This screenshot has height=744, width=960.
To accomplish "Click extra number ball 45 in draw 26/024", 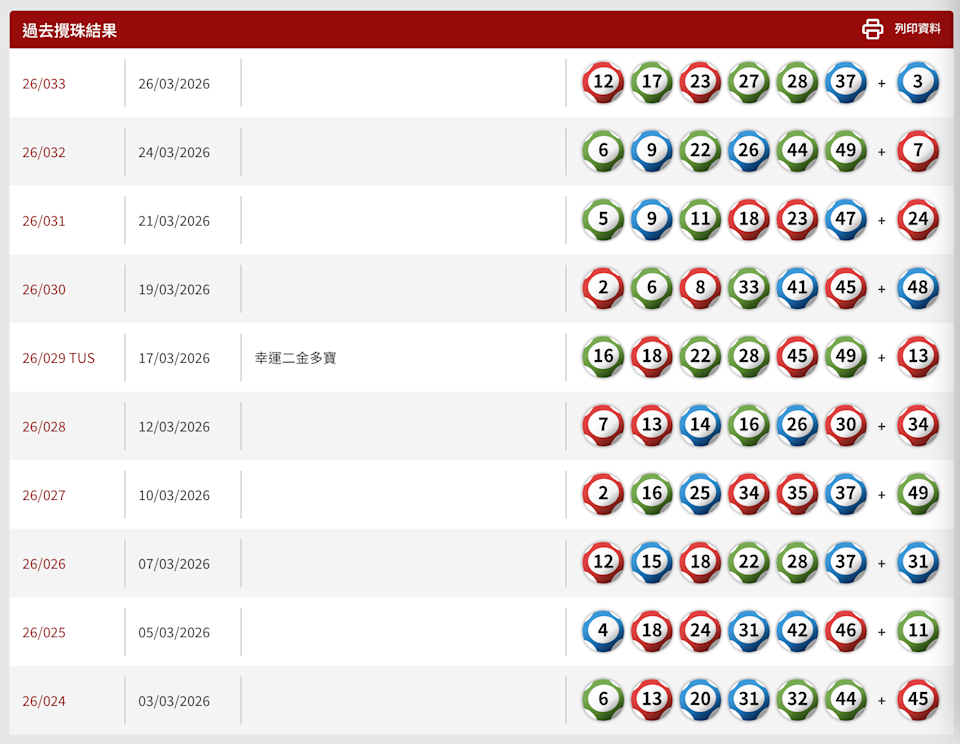I will [x=918, y=700].
